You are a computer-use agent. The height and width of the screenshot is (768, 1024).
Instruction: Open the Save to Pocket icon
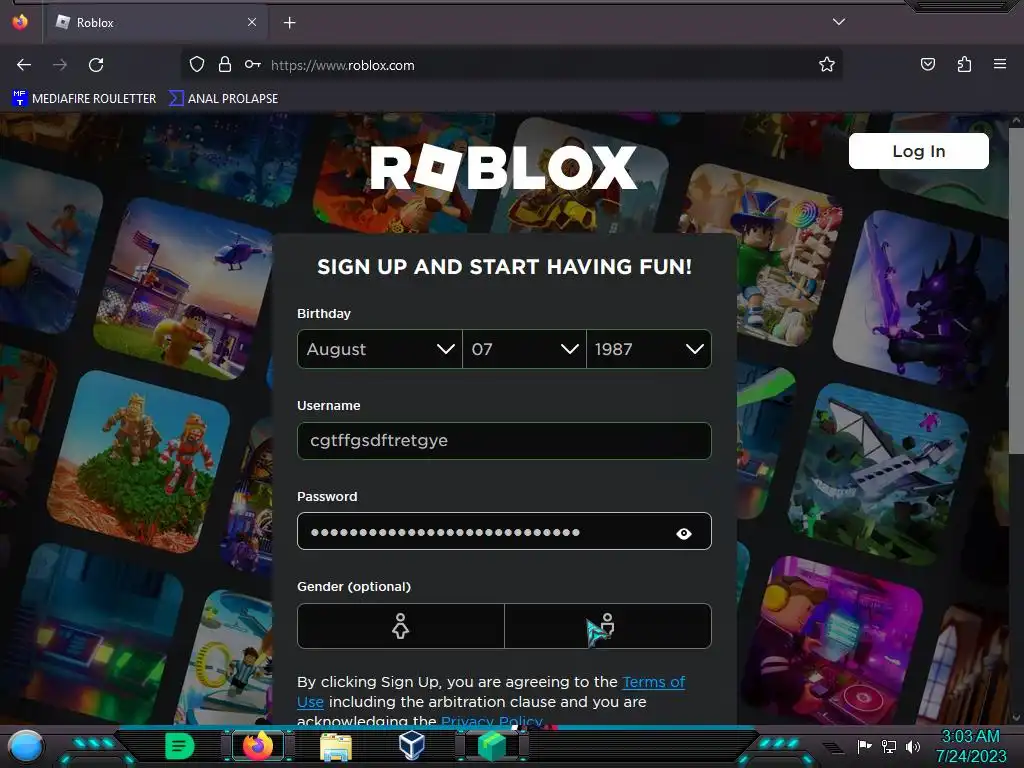[927, 65]
